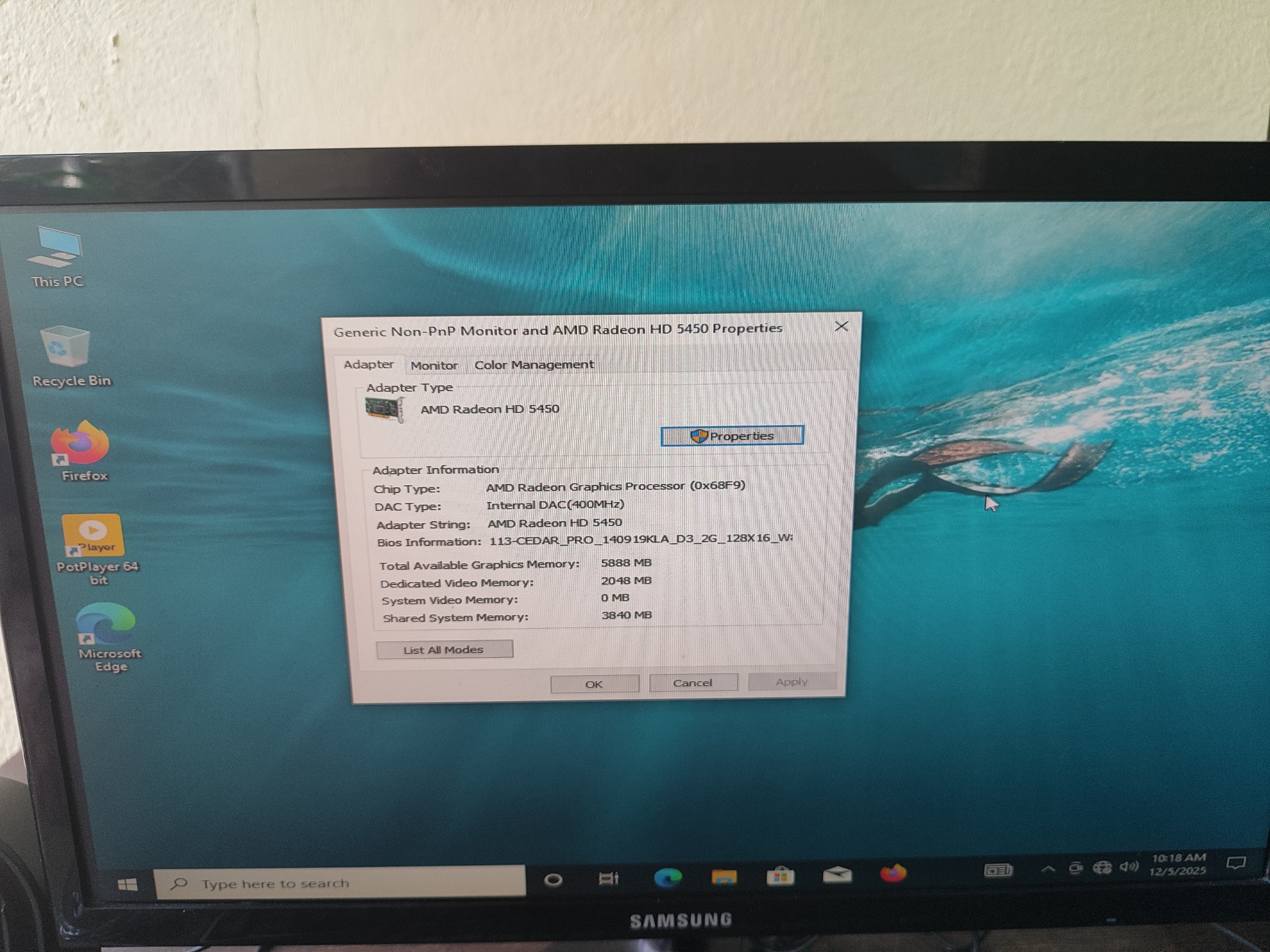Click the 'Shared System Memory:' label
Screen dimensions: 1270x952
pos(455,618)
